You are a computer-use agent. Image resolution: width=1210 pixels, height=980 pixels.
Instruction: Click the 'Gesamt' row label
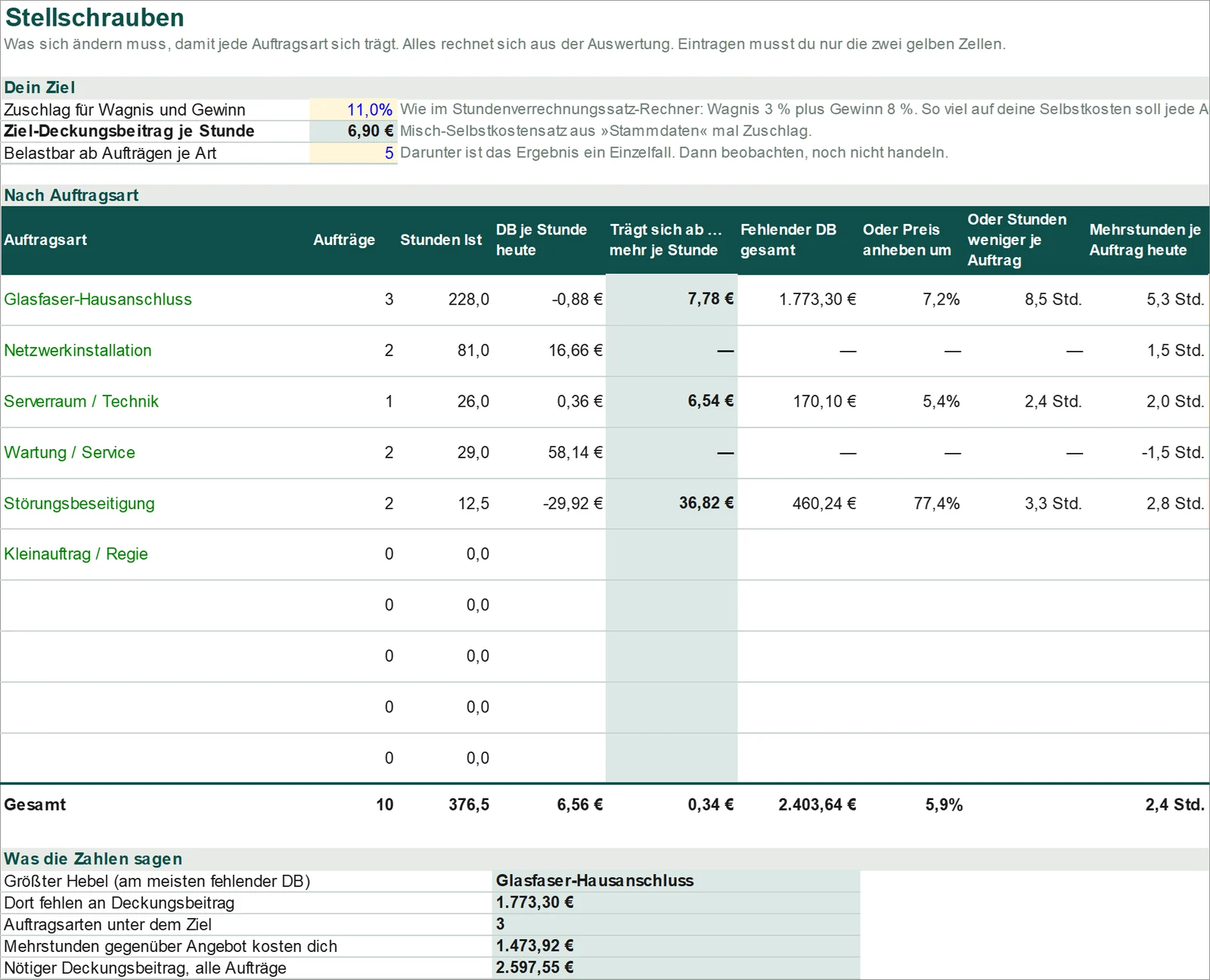35,805
